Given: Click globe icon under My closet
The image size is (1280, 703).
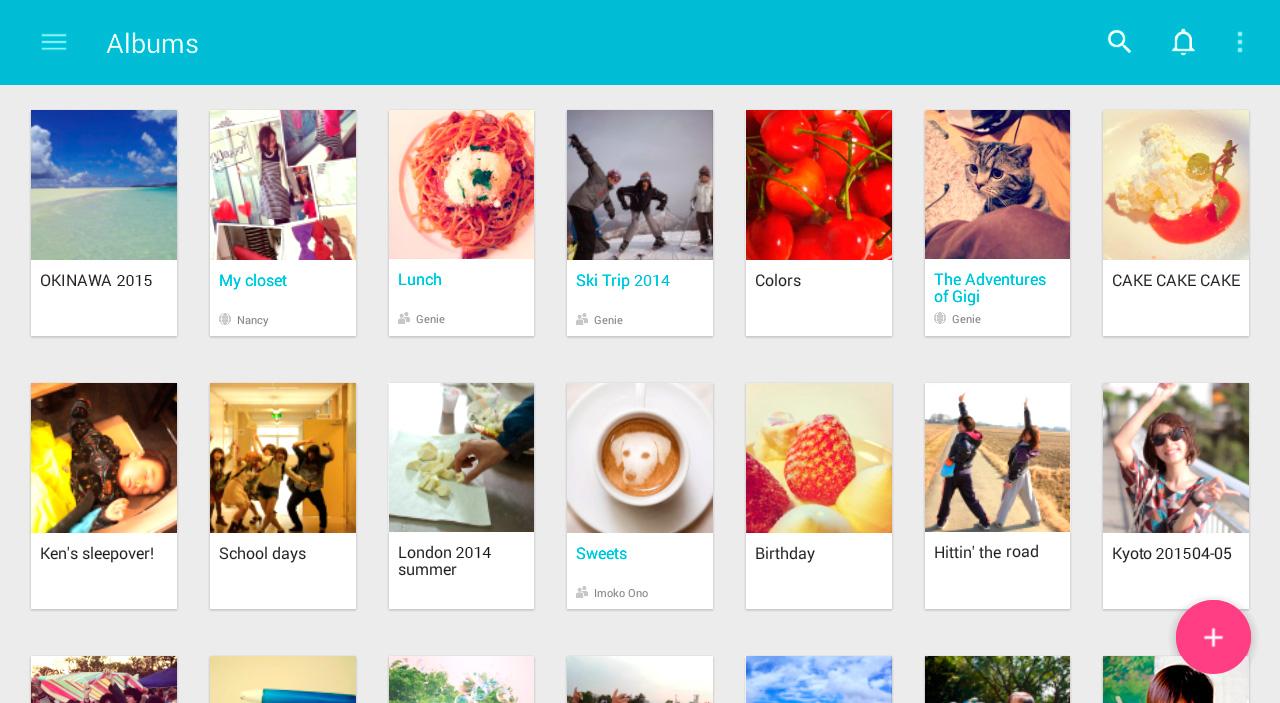Looking at the screenshot, I should pyautogui.click(x=225, y=320).
